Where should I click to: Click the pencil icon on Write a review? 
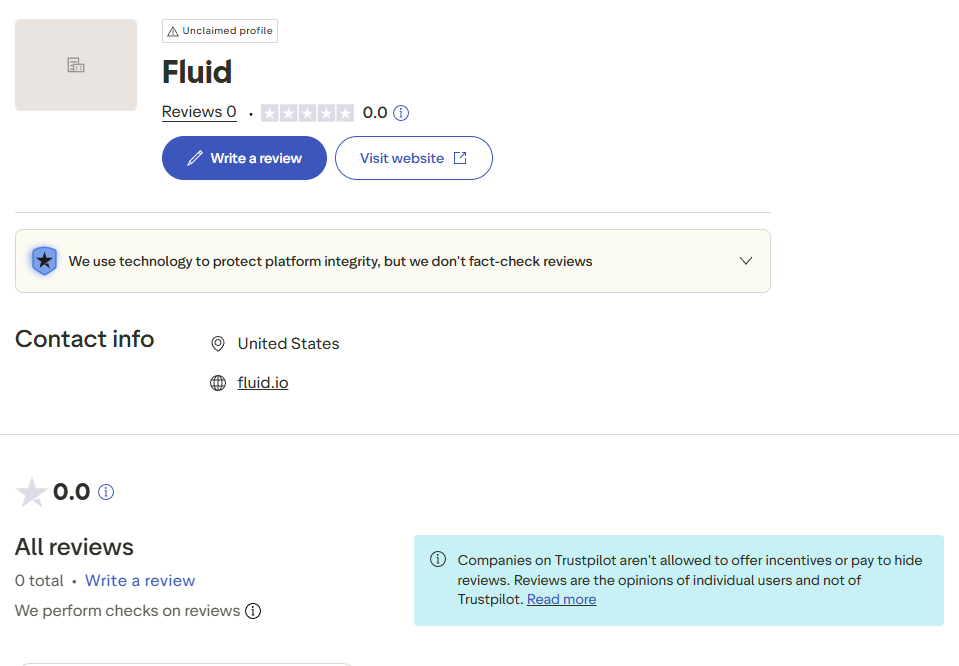tap(194, 158)
